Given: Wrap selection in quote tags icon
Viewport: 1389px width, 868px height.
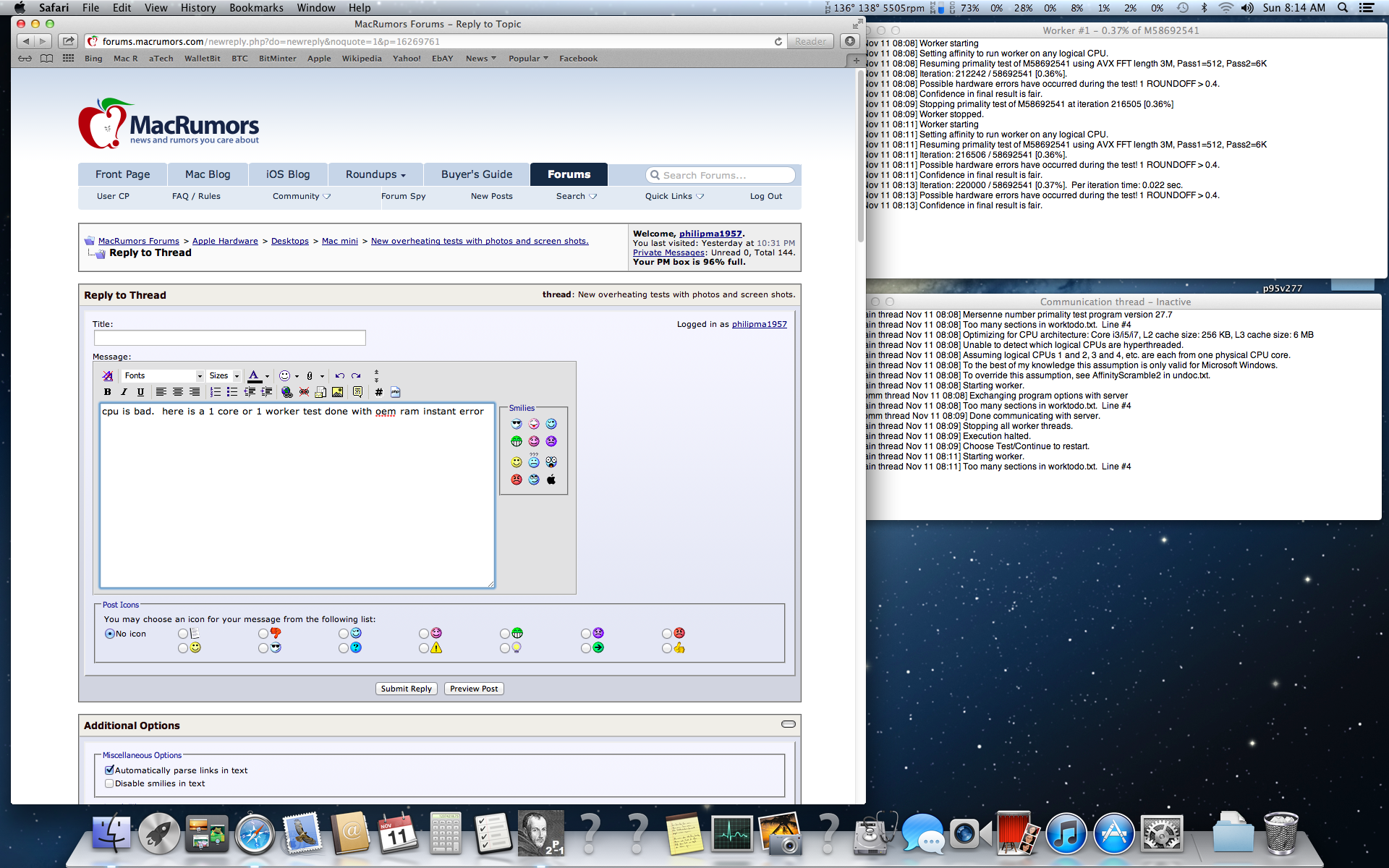Looking at the screenshot, I should pyautogui.click(x=357, y=392).
